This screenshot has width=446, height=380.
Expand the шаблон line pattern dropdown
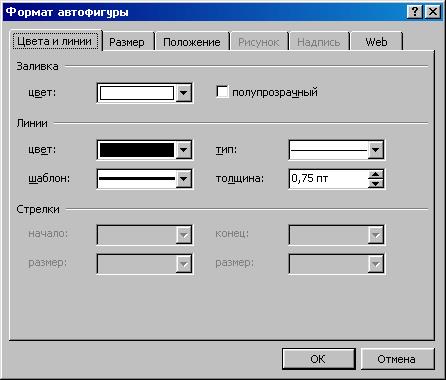(184, 179)
